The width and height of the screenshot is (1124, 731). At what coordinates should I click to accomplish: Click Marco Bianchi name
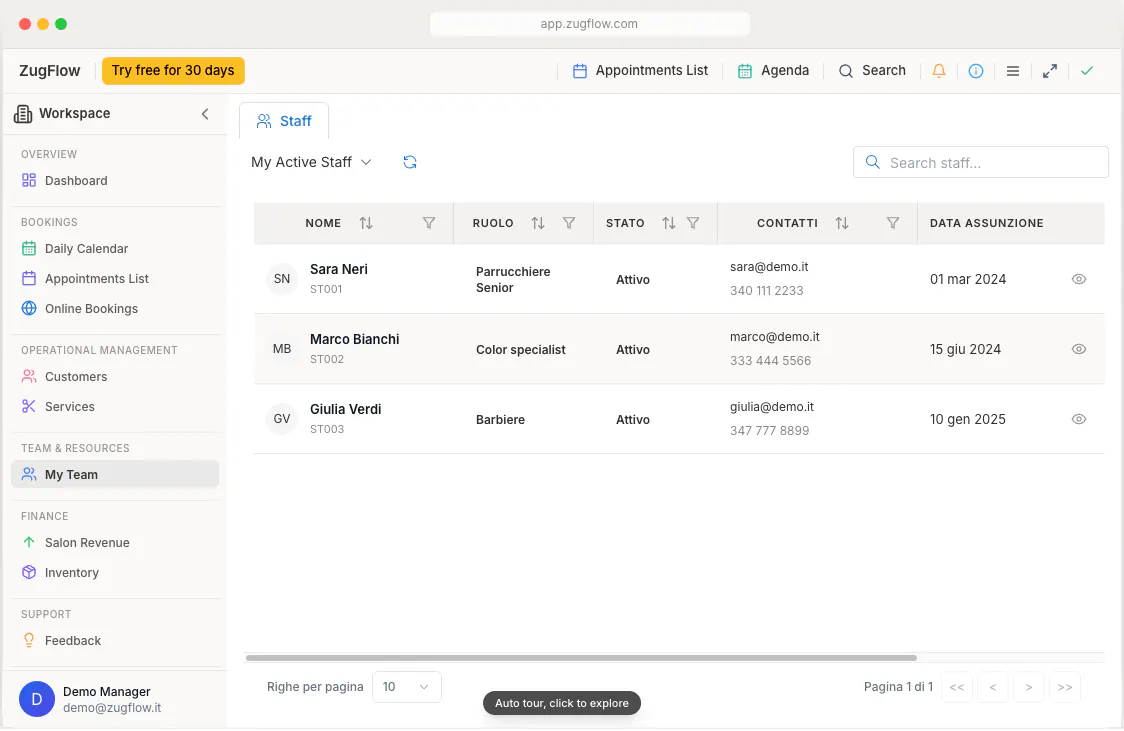pos(354,339)
